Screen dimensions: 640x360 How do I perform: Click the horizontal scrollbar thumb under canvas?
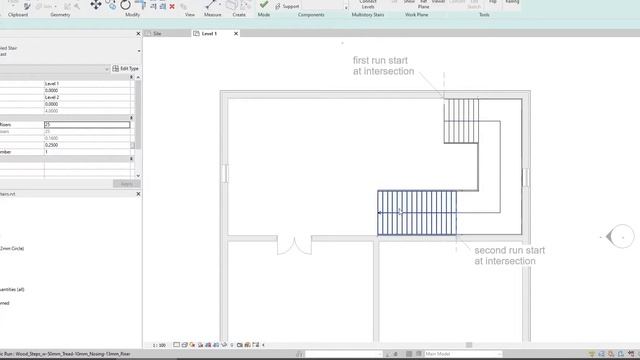469,345
